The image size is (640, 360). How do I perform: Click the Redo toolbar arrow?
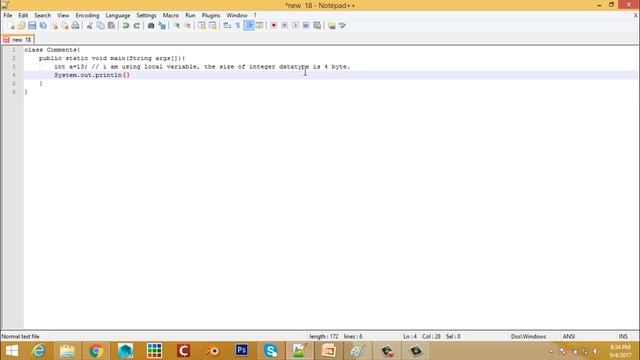tap(137, 26)
